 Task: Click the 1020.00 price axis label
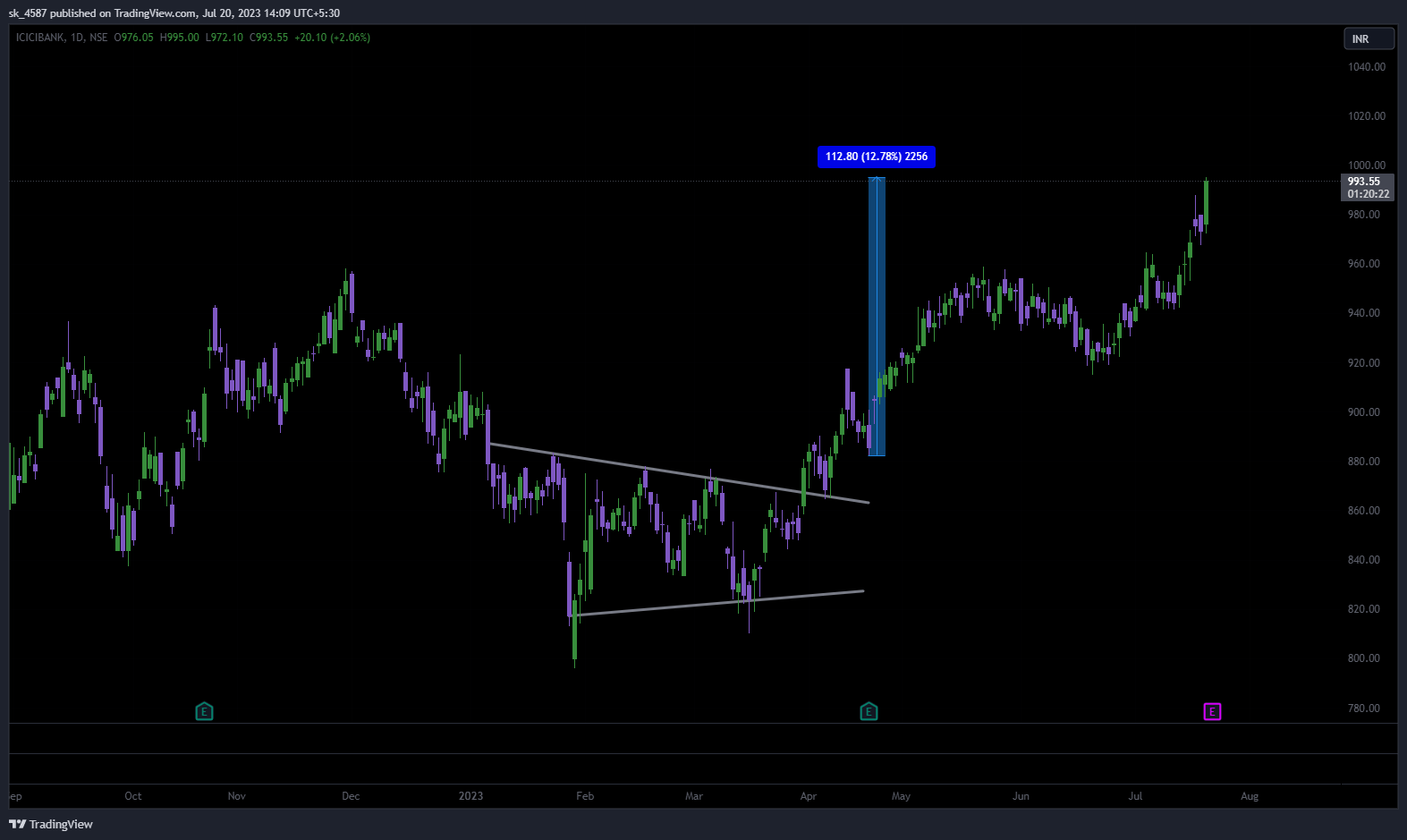pos(1367,116)
